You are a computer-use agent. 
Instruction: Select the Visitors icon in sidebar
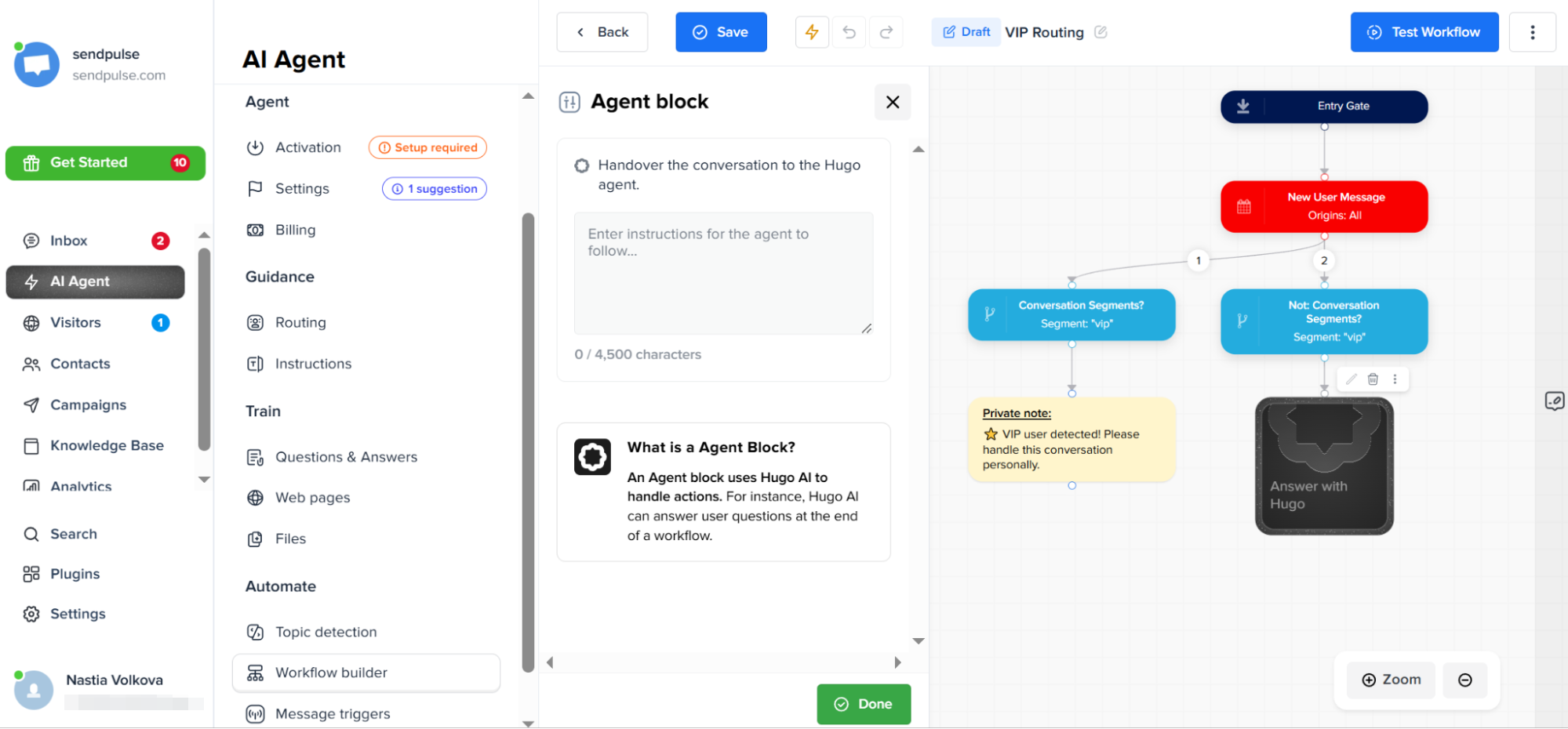pos(31,322)
